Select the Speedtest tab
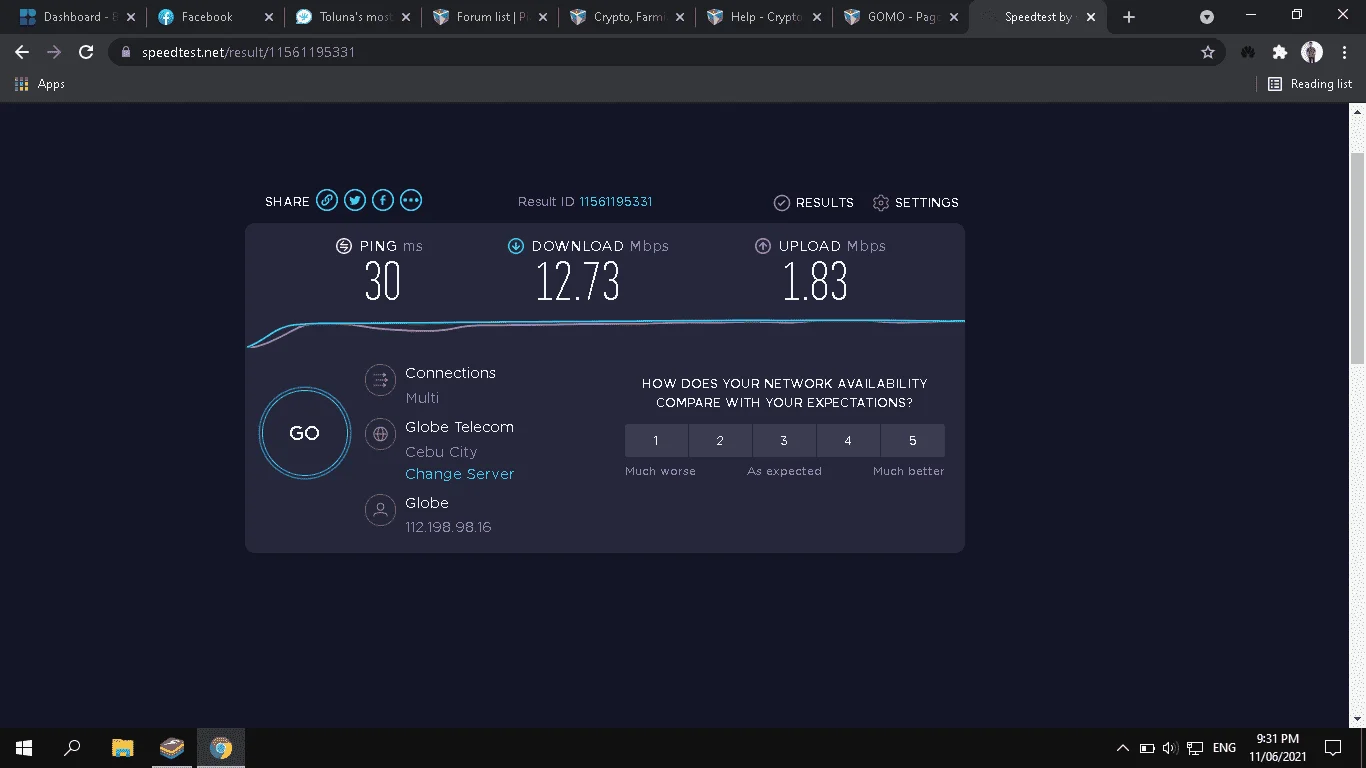The image size is (1366, 768). [1037, 17]
